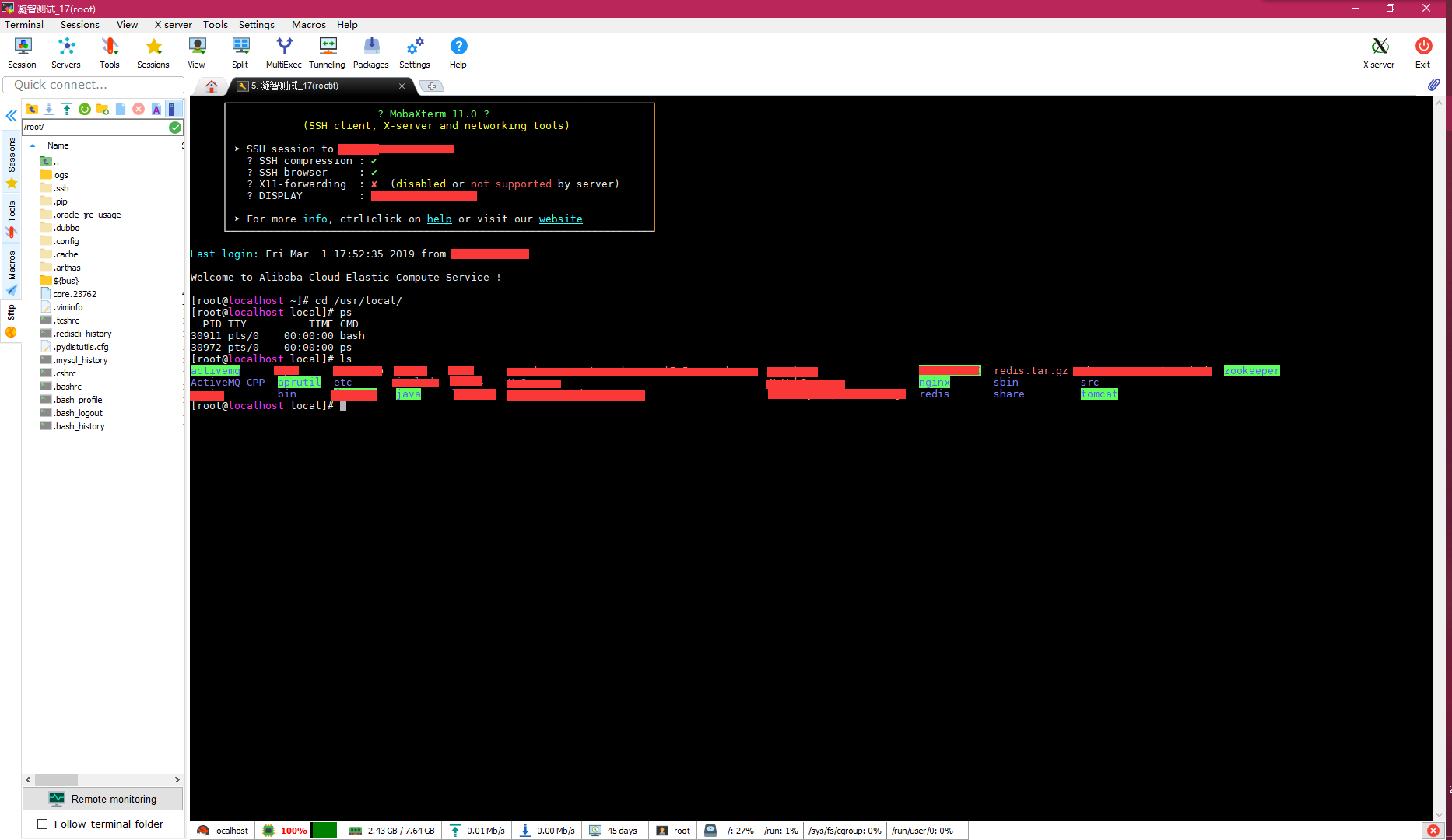Click the View toolbar icon
The height and width of the screenshot is (840, 1452).
[x=197, y=54]
